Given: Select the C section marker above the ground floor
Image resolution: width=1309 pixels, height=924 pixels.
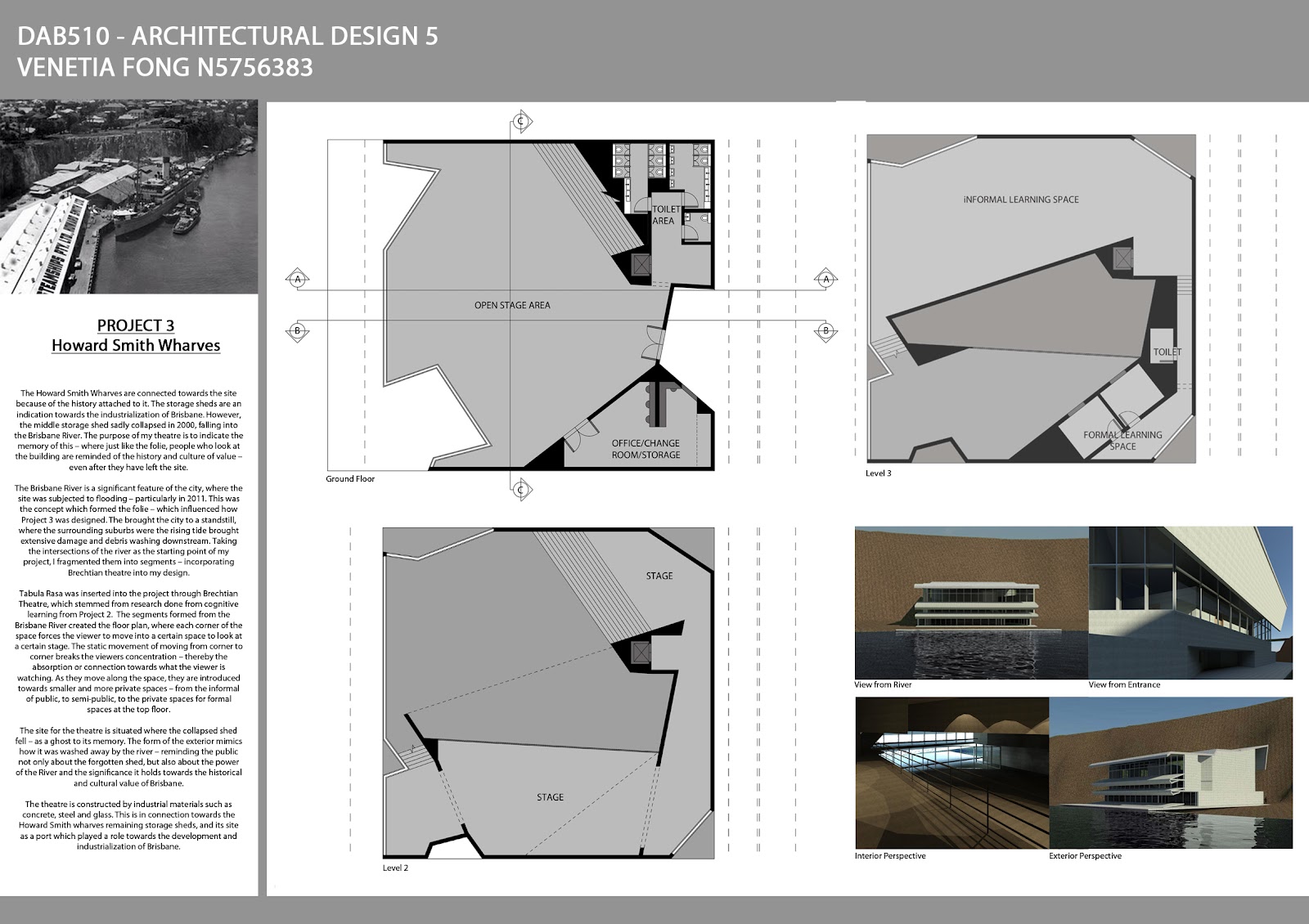Looking at the screenshot, I should pos(519,120).
